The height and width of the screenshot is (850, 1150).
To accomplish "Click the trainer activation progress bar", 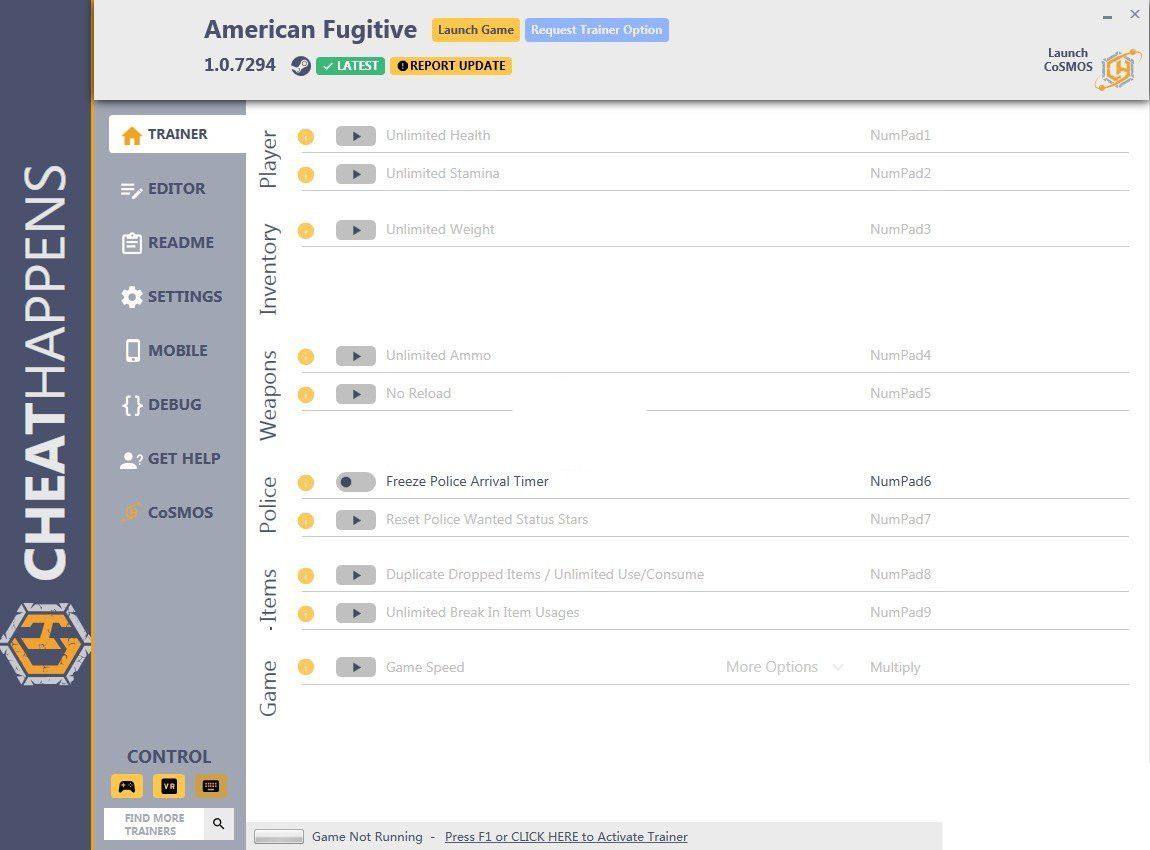I will 279,837.
